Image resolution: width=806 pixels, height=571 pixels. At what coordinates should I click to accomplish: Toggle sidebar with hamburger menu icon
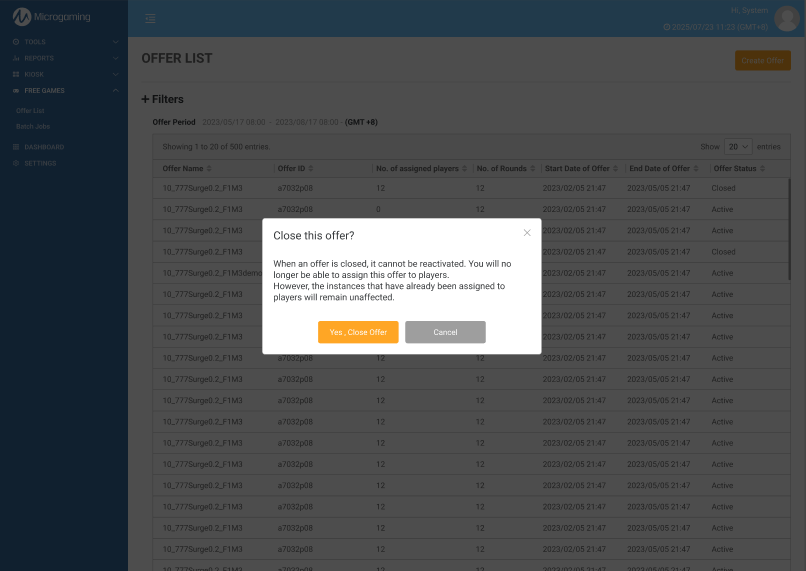[x=150, y=18]
